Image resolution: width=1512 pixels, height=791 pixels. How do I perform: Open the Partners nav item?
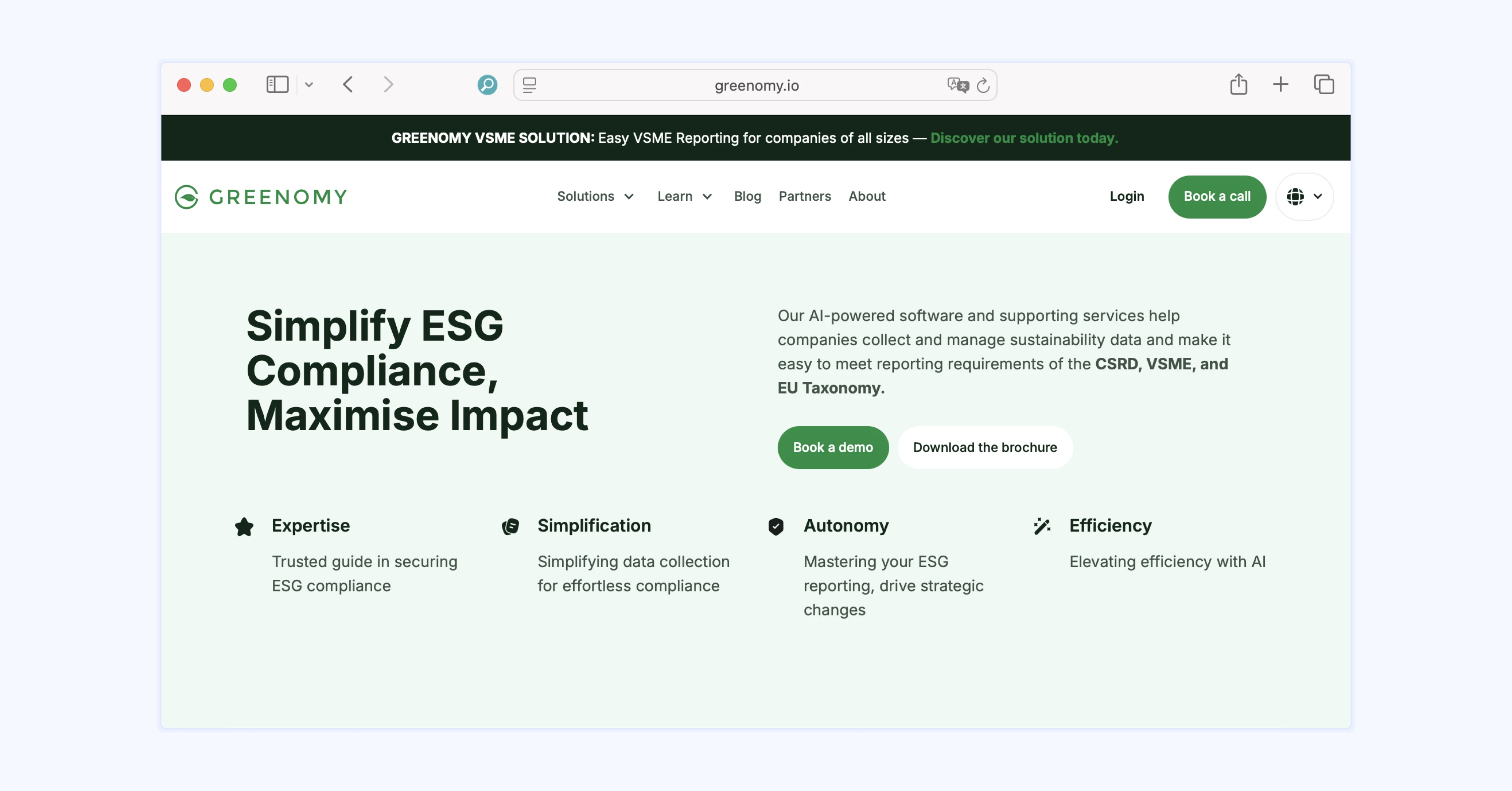click(x=804, y=196)
